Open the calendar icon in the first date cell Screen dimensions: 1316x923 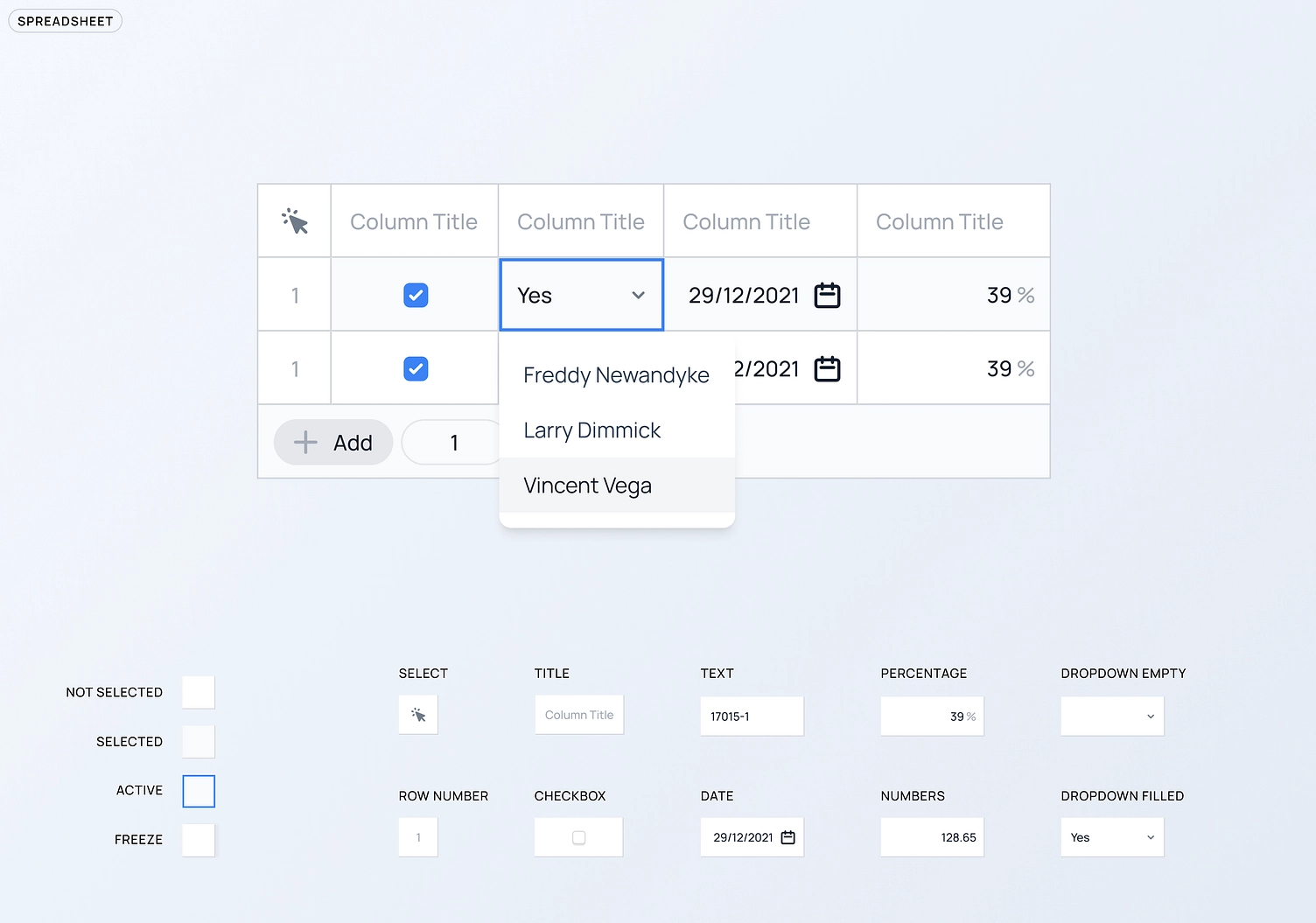pos(826,295)
